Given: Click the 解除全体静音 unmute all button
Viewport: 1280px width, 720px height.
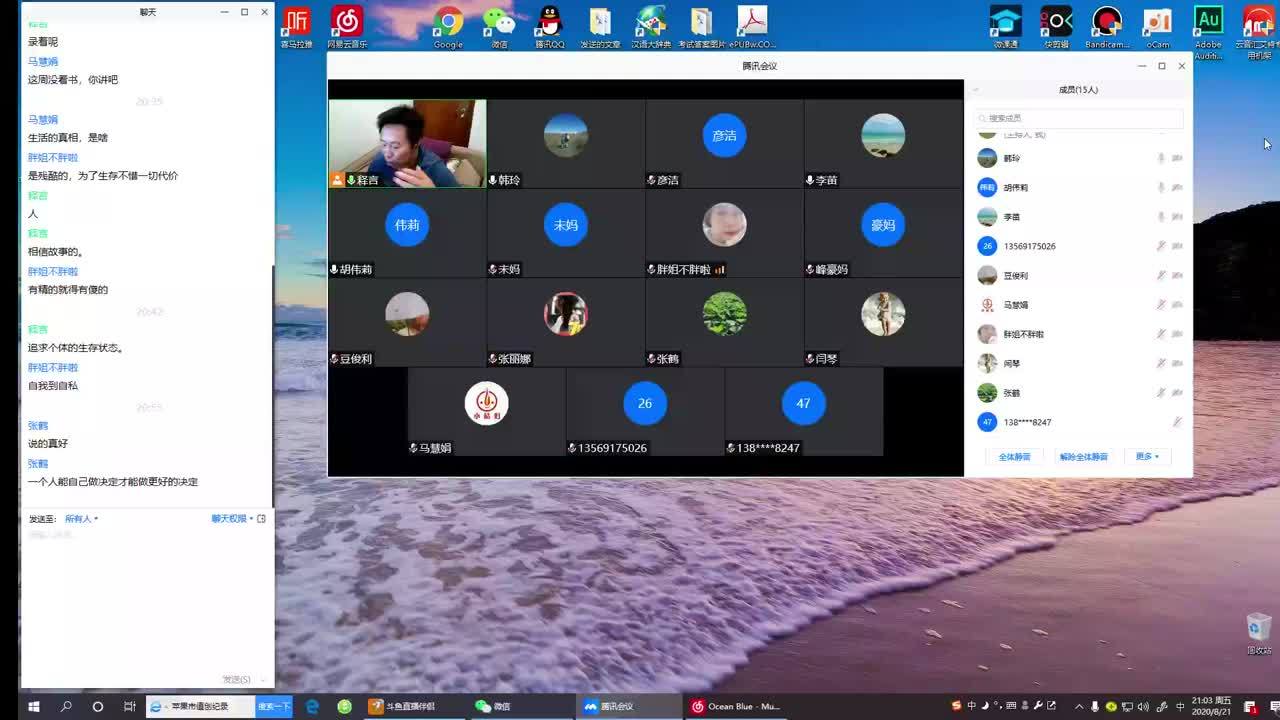Looking at the screenshot, I should click(x=1084, y=457).
